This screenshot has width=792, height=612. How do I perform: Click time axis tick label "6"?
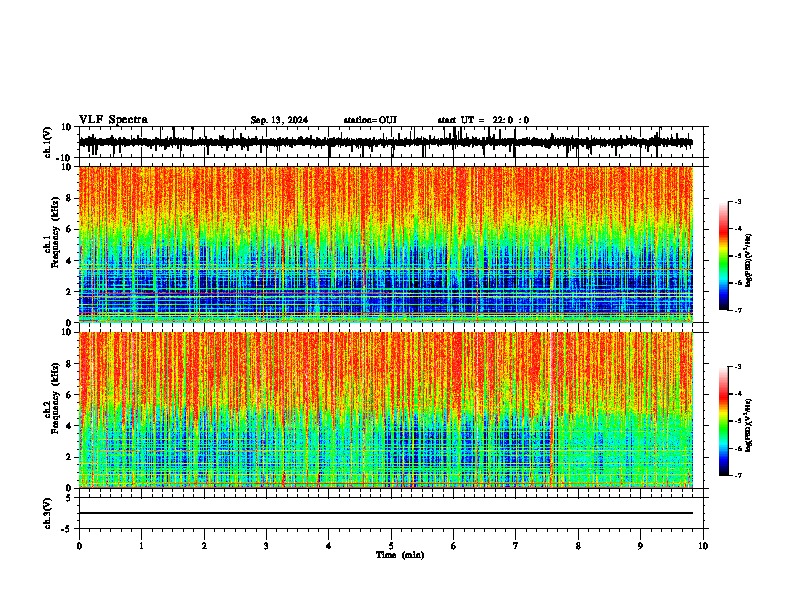454,546
